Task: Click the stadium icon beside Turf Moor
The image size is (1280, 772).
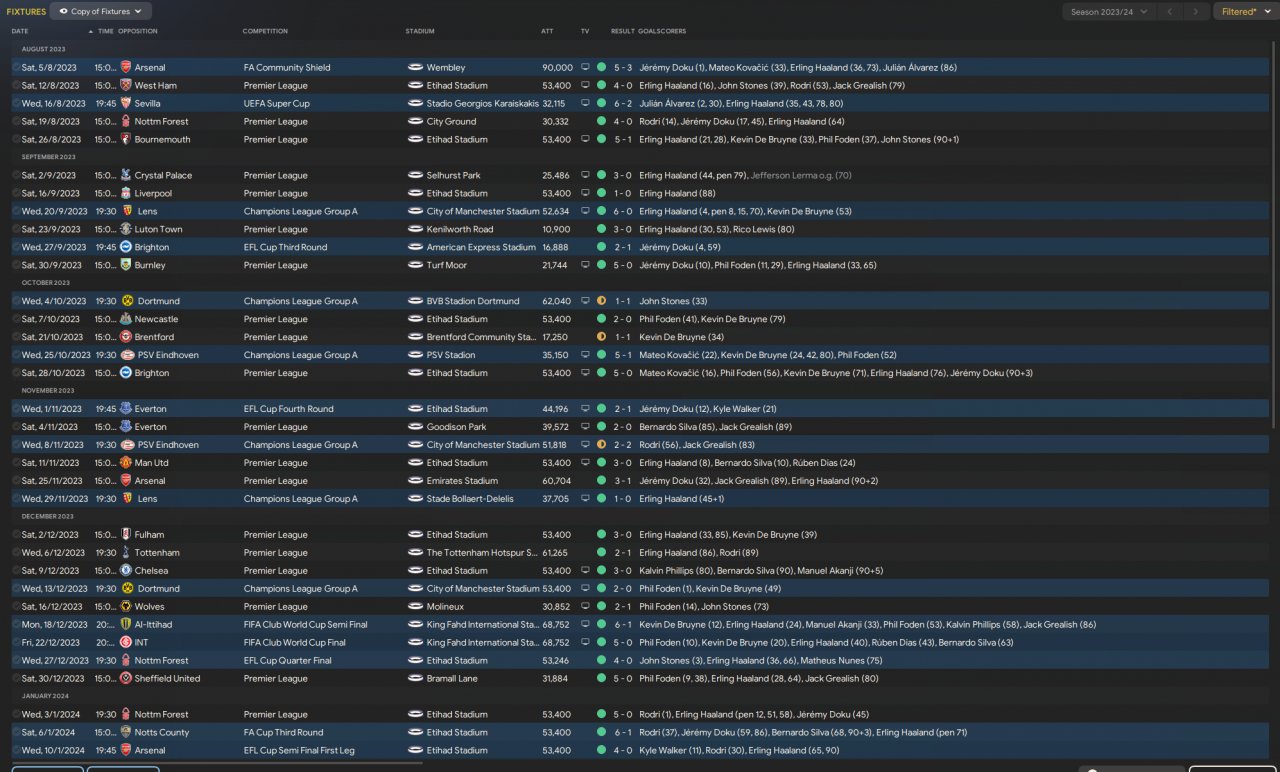Action: [416, 266]
